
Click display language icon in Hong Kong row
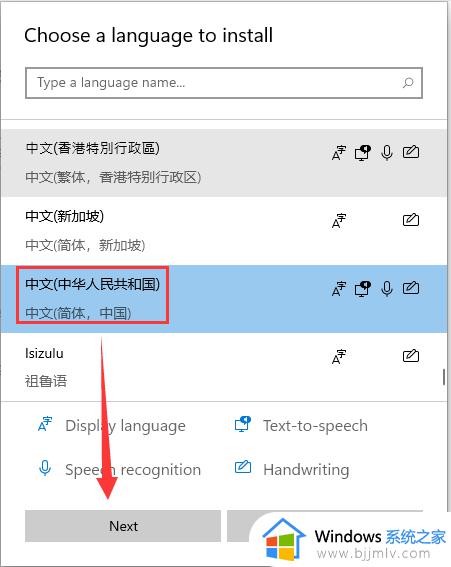339,152
